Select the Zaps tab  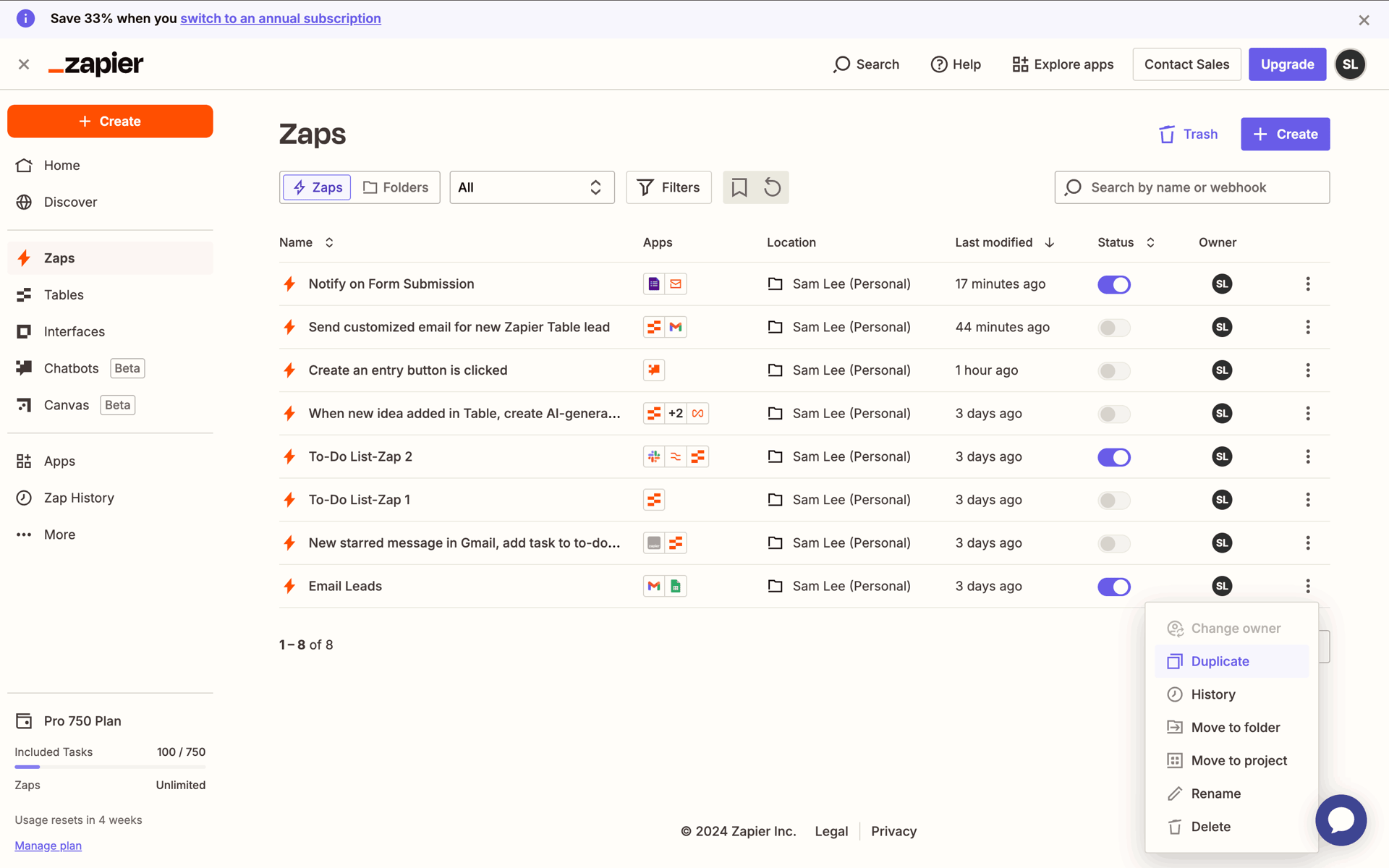317,187
